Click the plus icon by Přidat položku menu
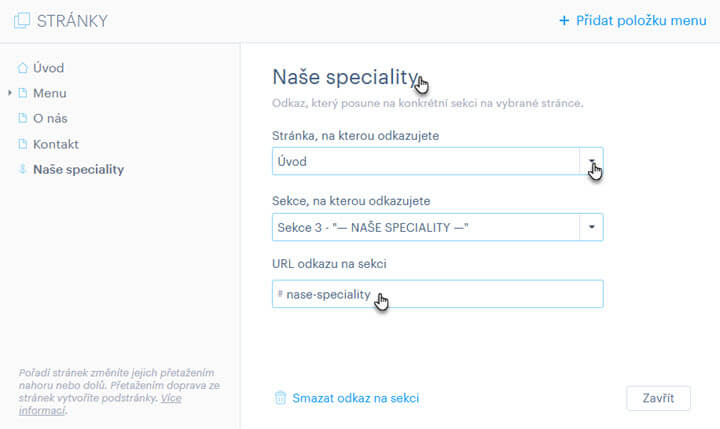Image resolution: width=720 pixels, height=429 pixels. point(564,21)
